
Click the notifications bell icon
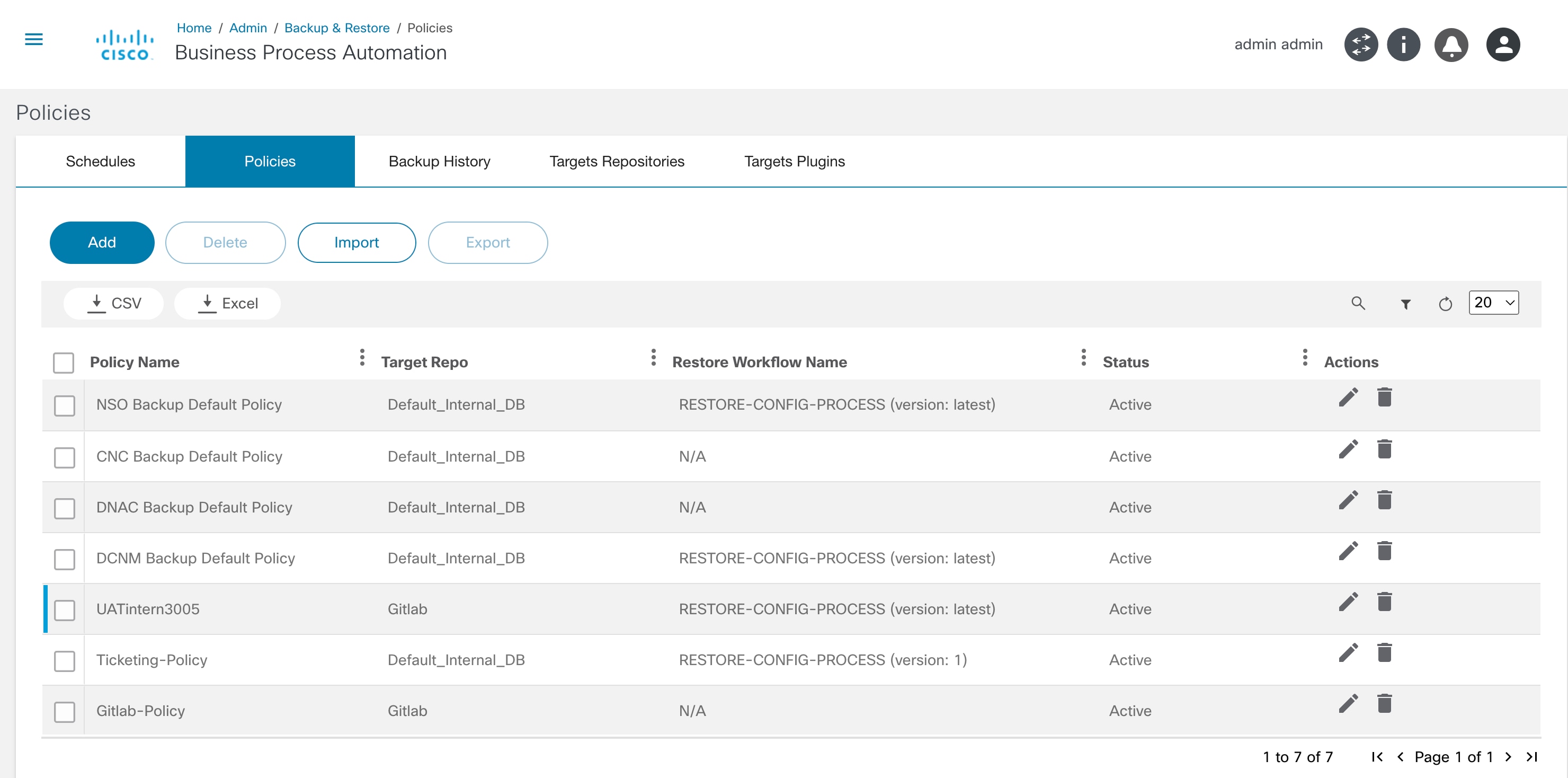point(1451,45)
